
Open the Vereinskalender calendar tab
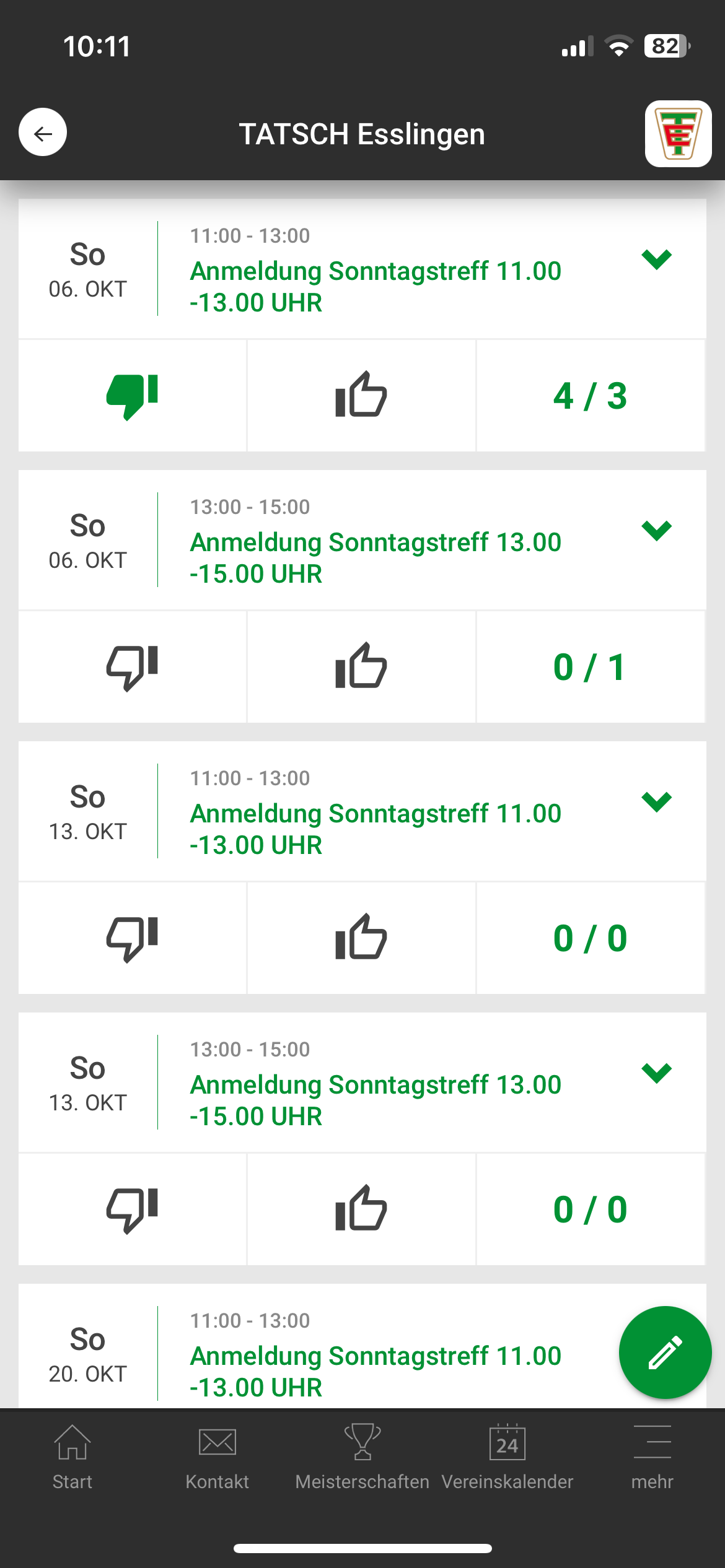pyautogui.click(x=507, y=1455)
